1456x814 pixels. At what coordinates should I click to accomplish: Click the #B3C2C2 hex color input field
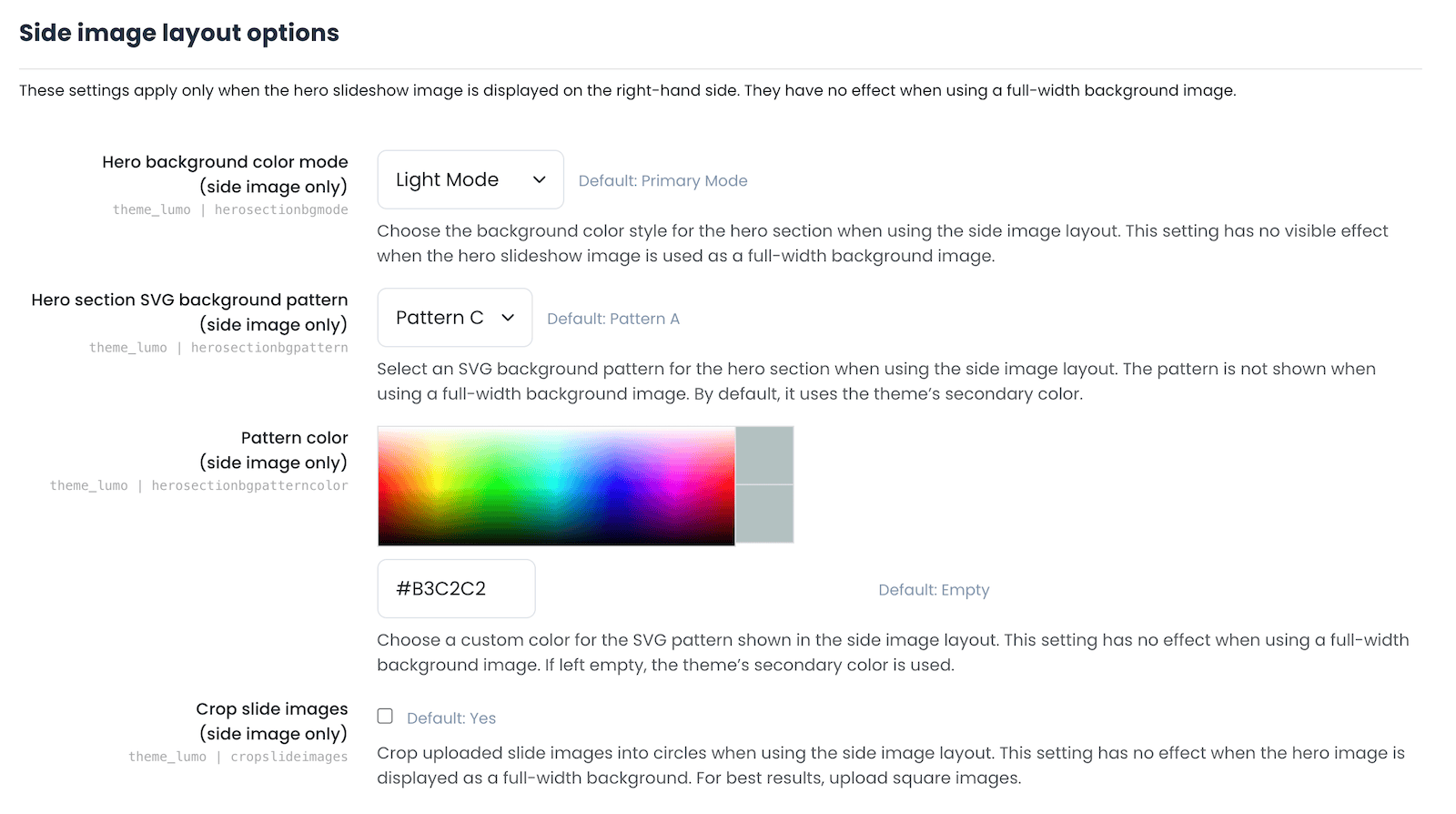tap(456, 588)
